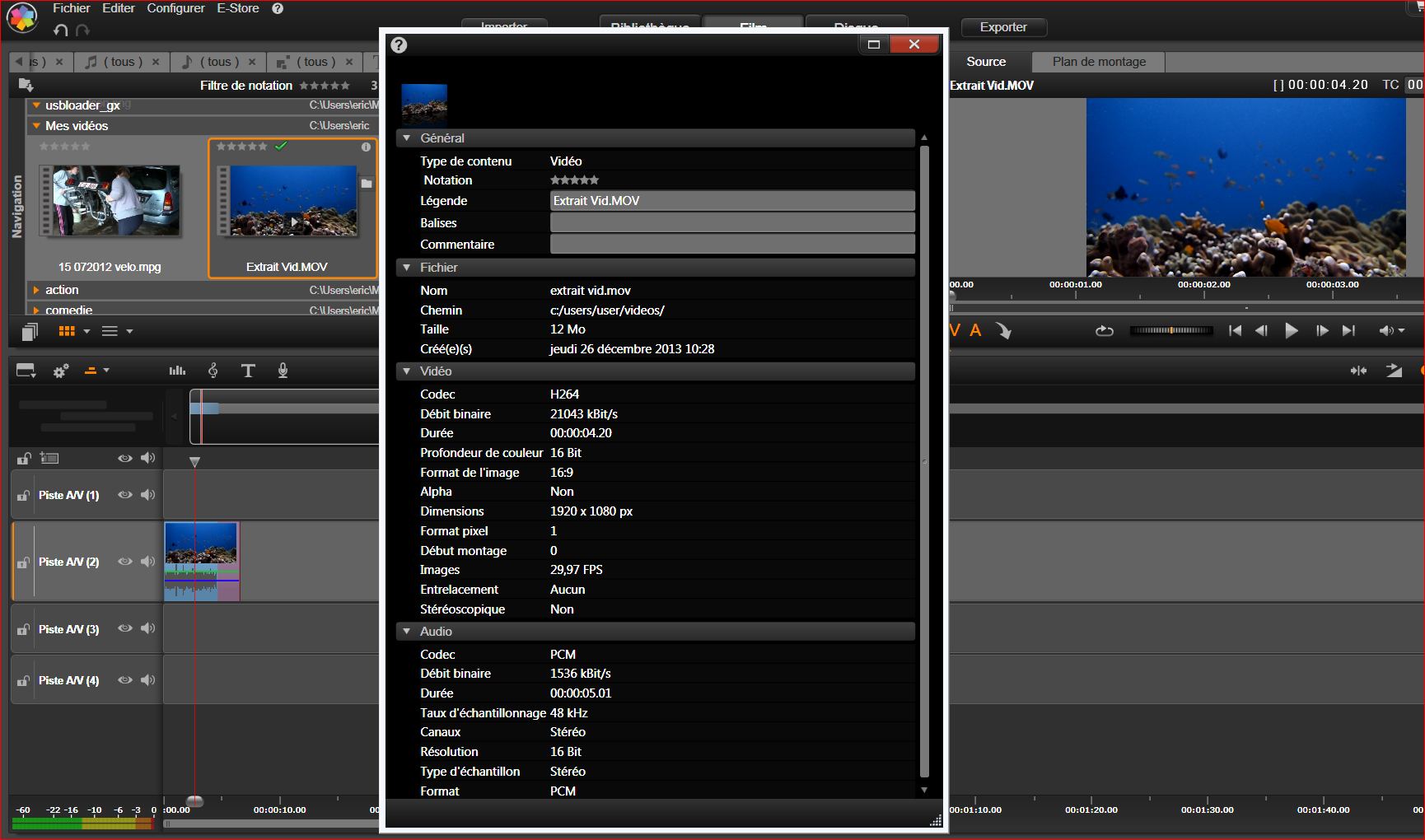Click the undo arrow icon
The height and width of the screenshot is (840, 1425).
(60, 30)
